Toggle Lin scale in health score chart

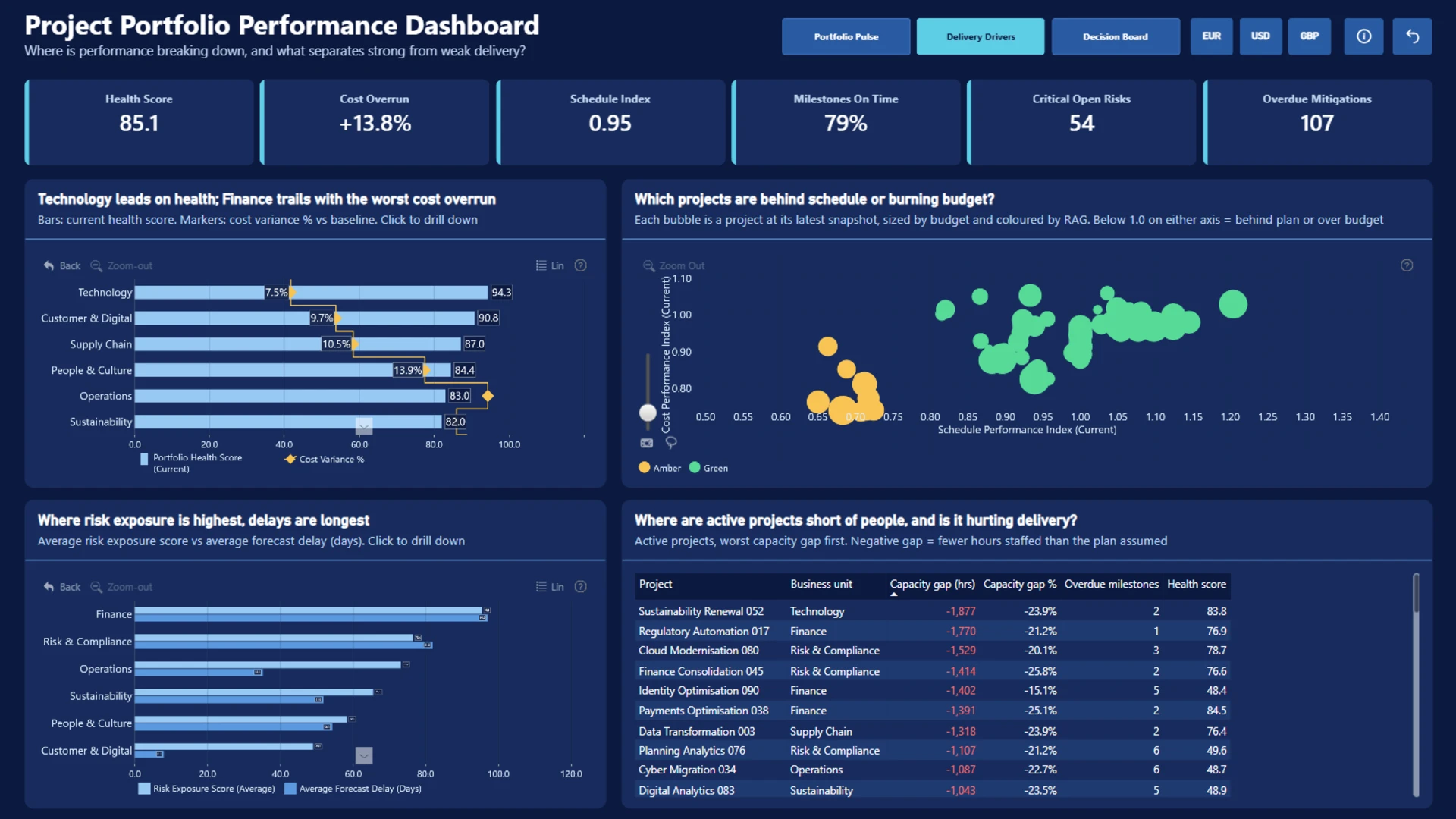pos(550,265)
